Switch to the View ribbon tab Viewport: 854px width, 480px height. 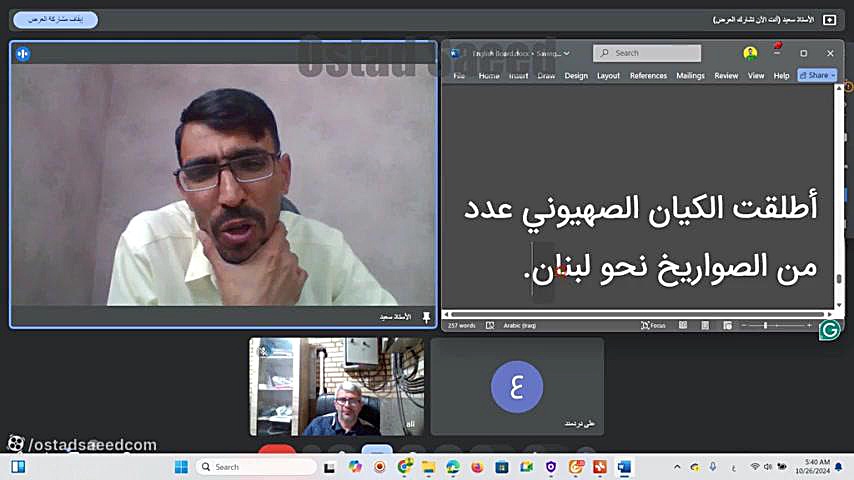(x=756, y=76)
